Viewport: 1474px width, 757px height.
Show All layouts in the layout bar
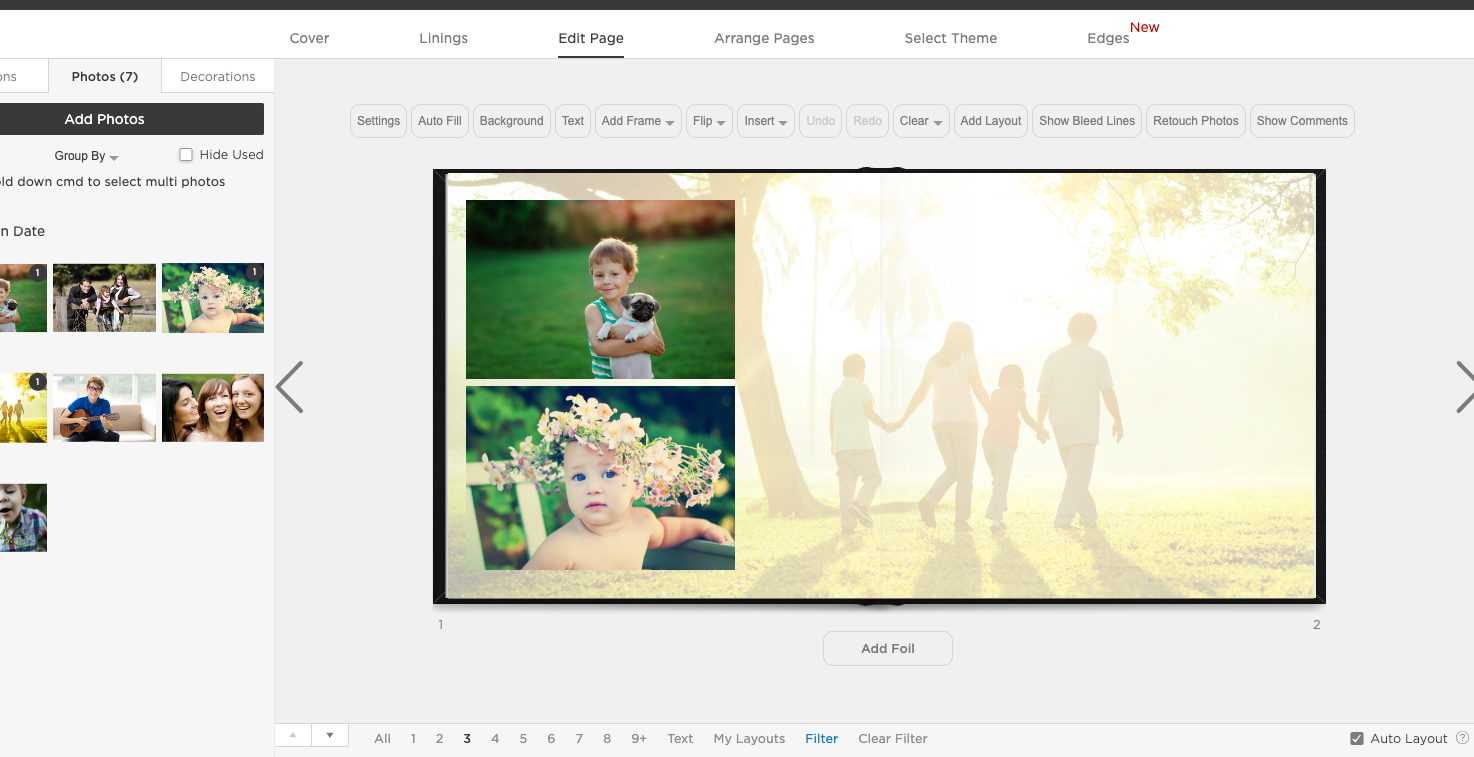(x=382, y=739)
